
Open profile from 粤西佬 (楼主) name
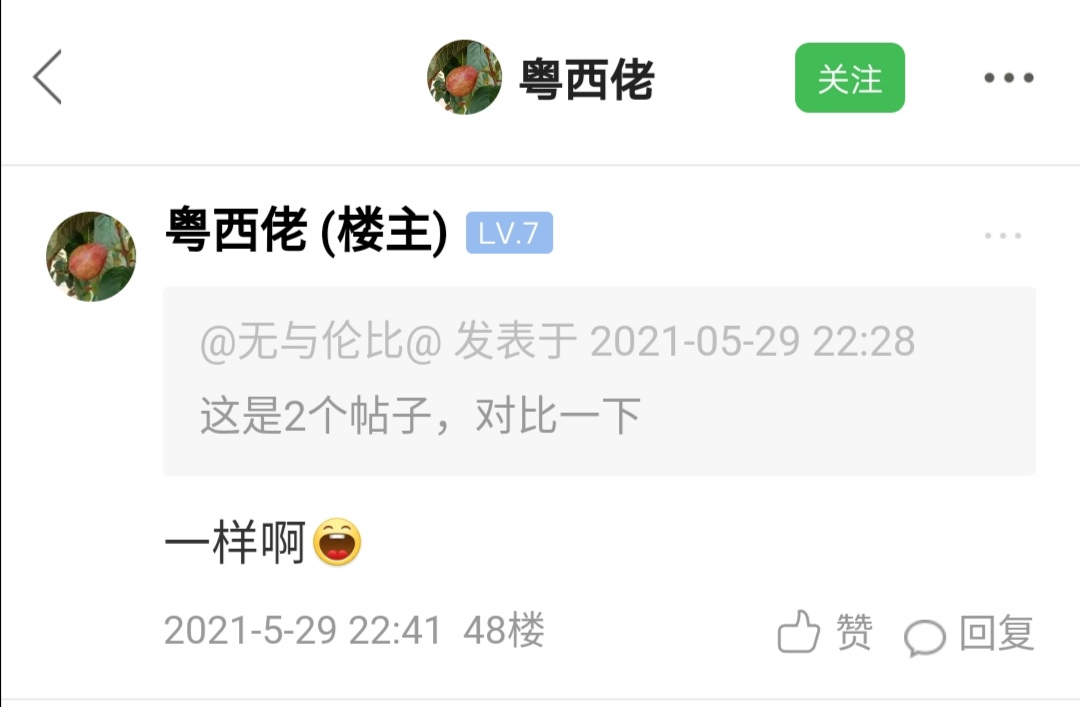pyautogui.click(x=307, y=231)
